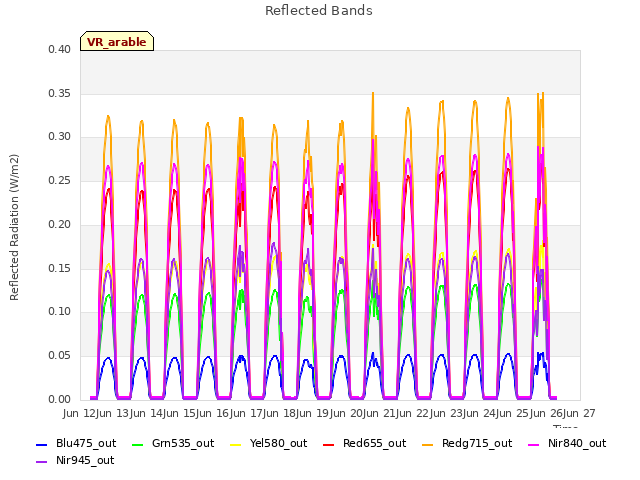This screenshot has width=640, height=480.
Task: Click the 0.05 y-axis tick label
Action: (x=59, y=356)
